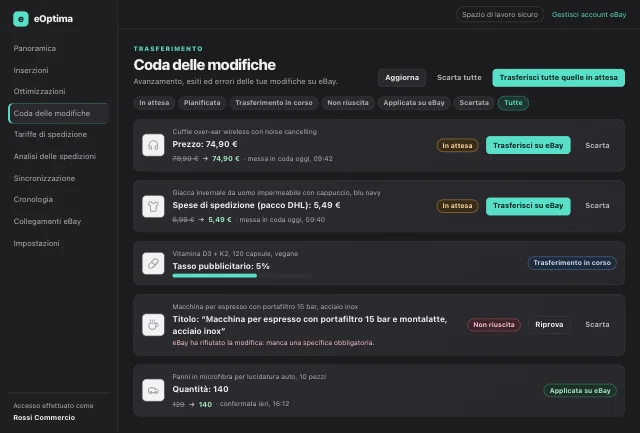Click the text confermata ieri, 16:12

(255, 404)
